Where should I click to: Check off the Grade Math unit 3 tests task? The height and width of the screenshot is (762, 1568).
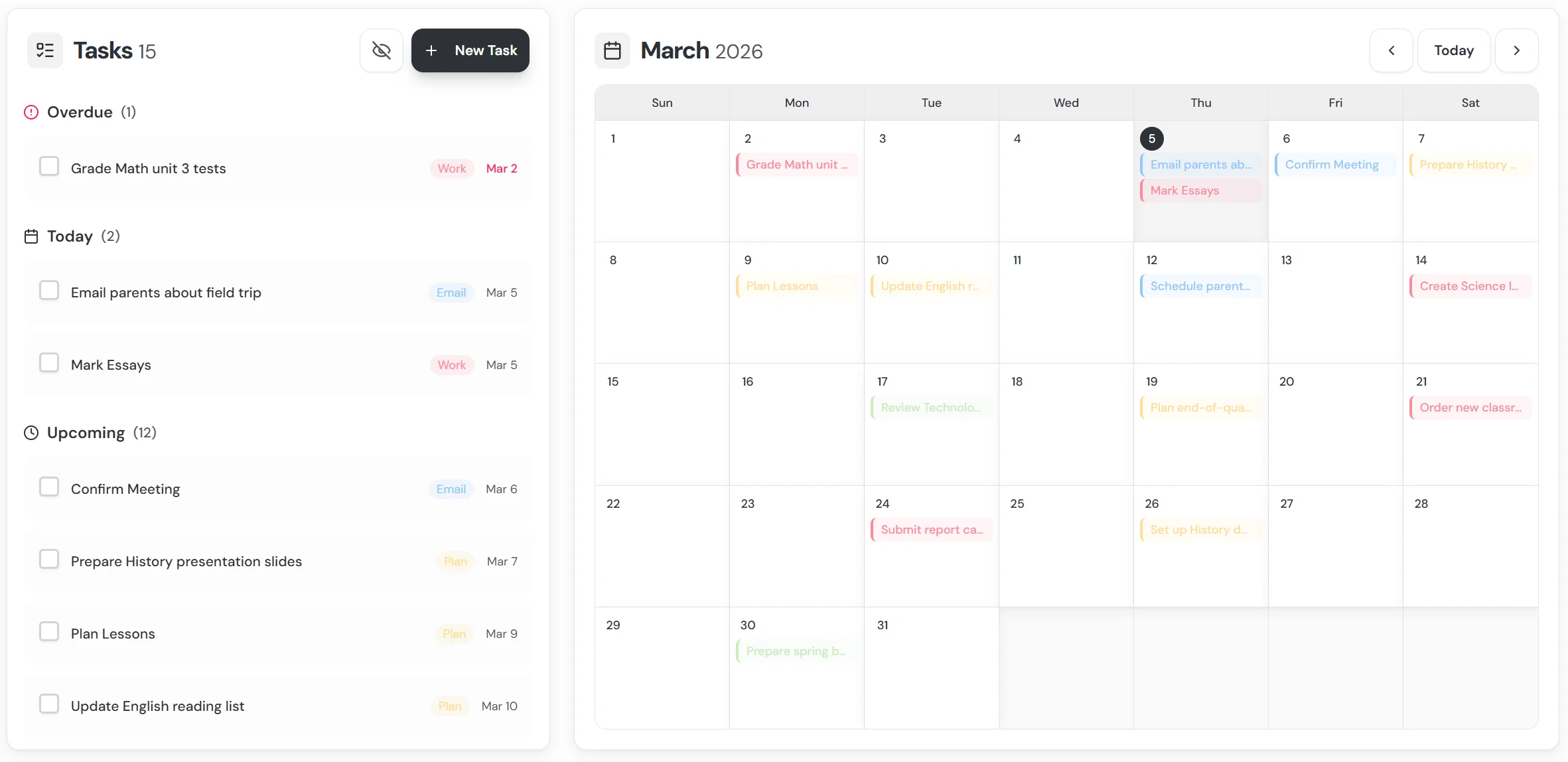click(x=50, y=165)
